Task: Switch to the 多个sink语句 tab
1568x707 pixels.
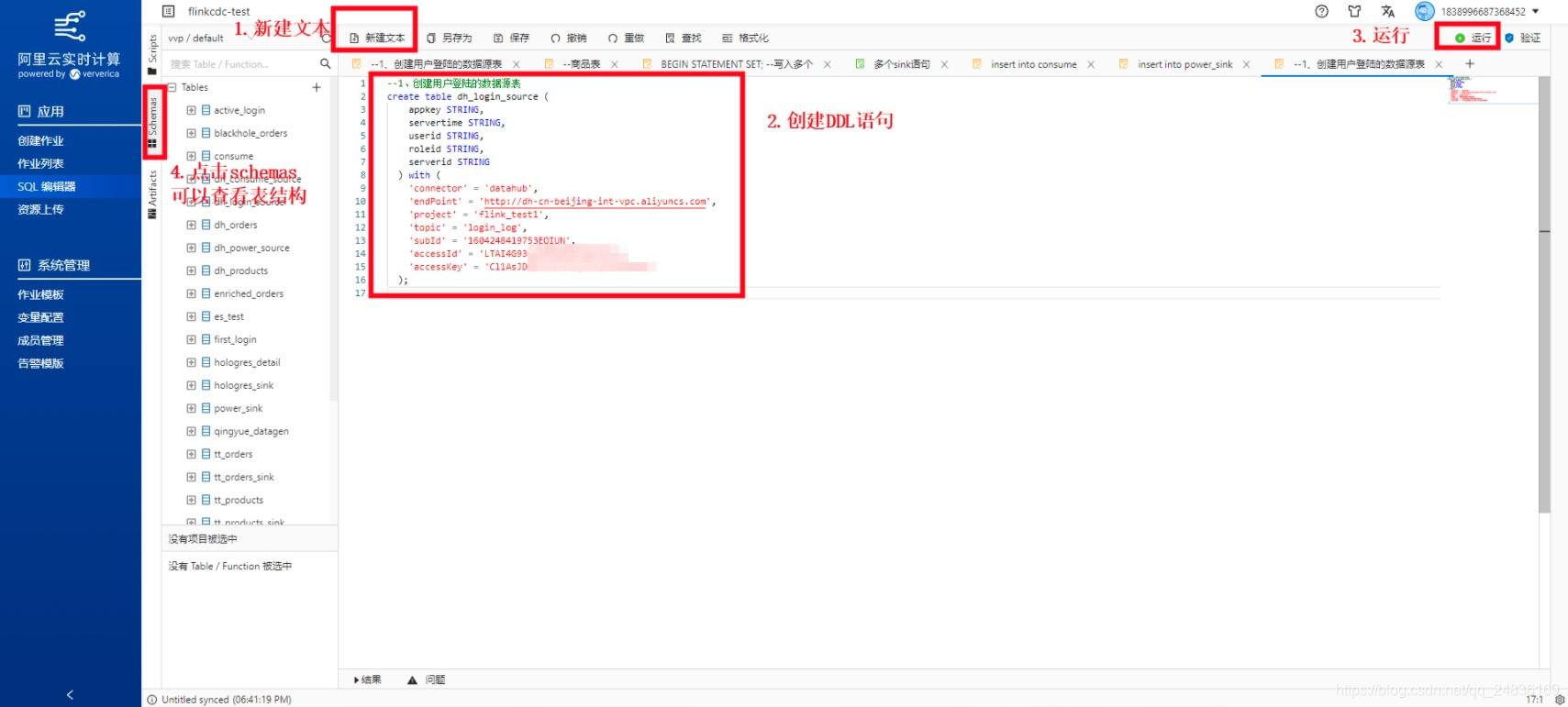Action: tap(900, 64)
